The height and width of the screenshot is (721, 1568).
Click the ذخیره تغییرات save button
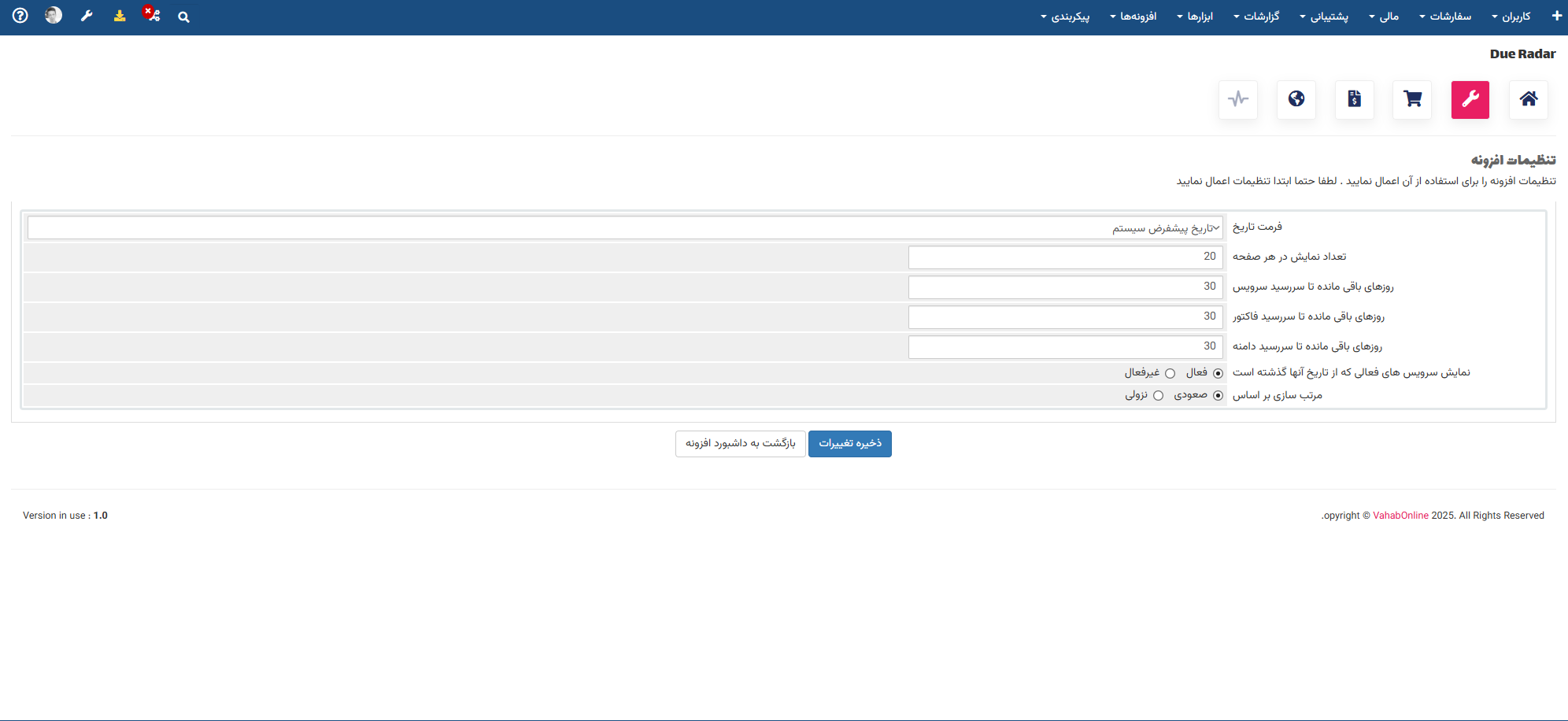[849, 444]
